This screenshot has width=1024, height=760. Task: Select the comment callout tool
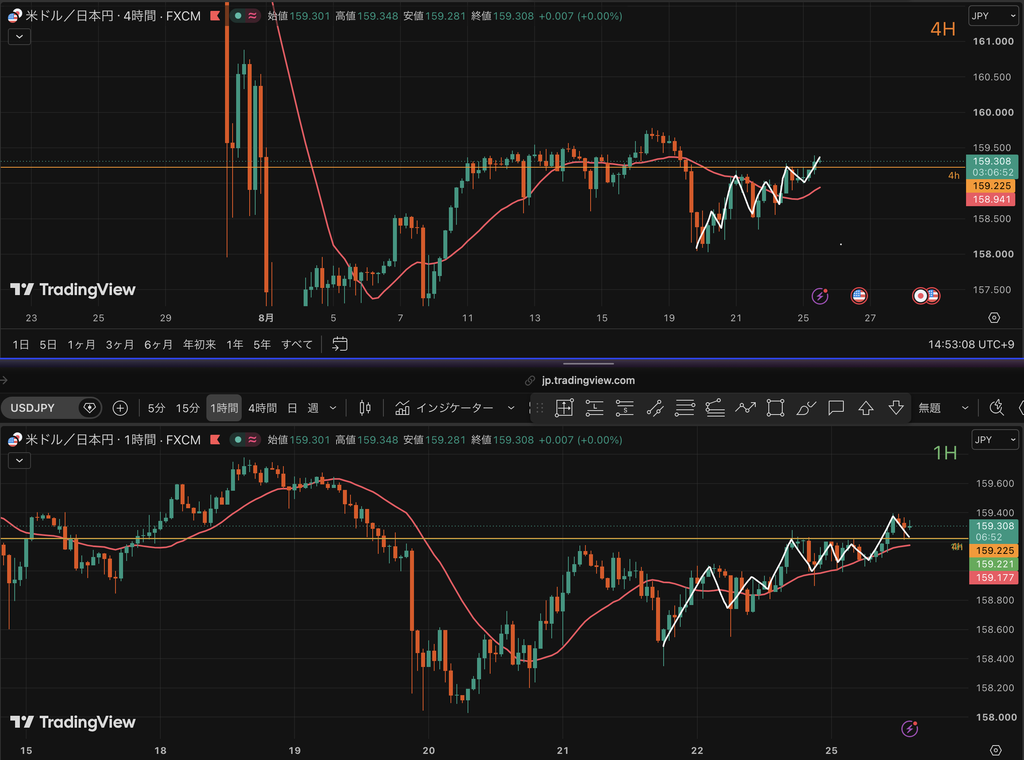point(836,408)
